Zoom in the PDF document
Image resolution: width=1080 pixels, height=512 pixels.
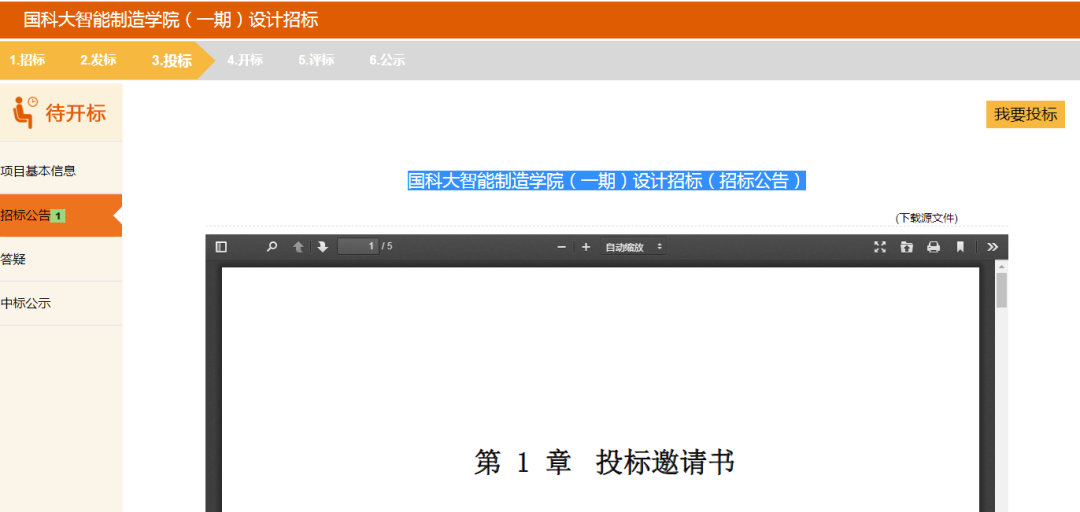coord(586,247)
